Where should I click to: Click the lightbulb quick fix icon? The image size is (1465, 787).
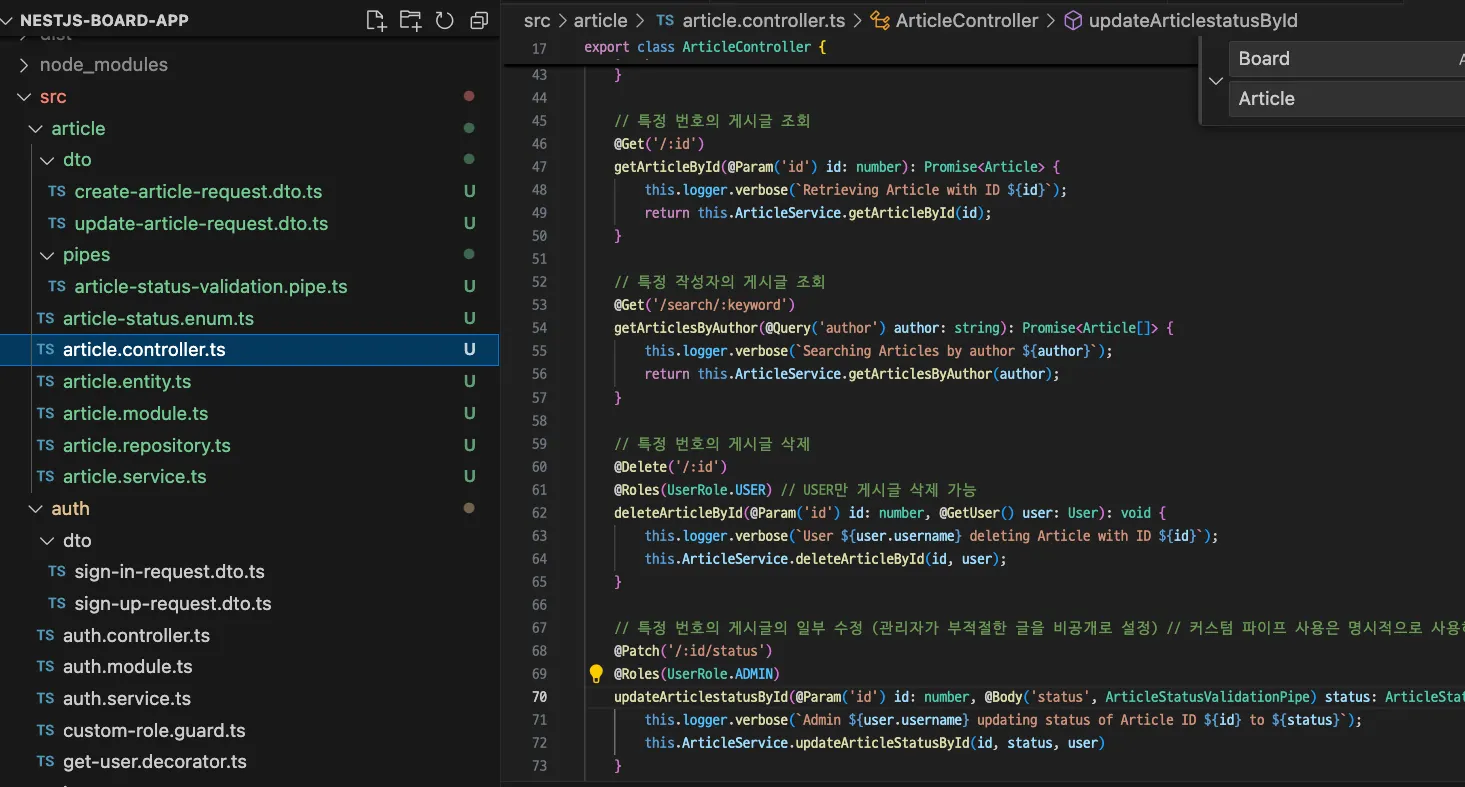click(596, 674)
